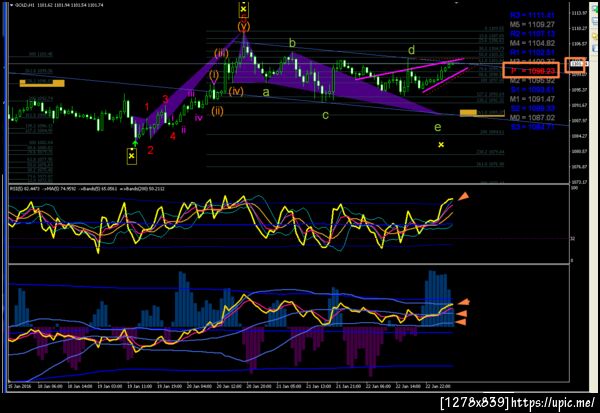Select the magenta sub-wave label iv
The height and width of the screenshot is (413, 600).
click(199, 118)
